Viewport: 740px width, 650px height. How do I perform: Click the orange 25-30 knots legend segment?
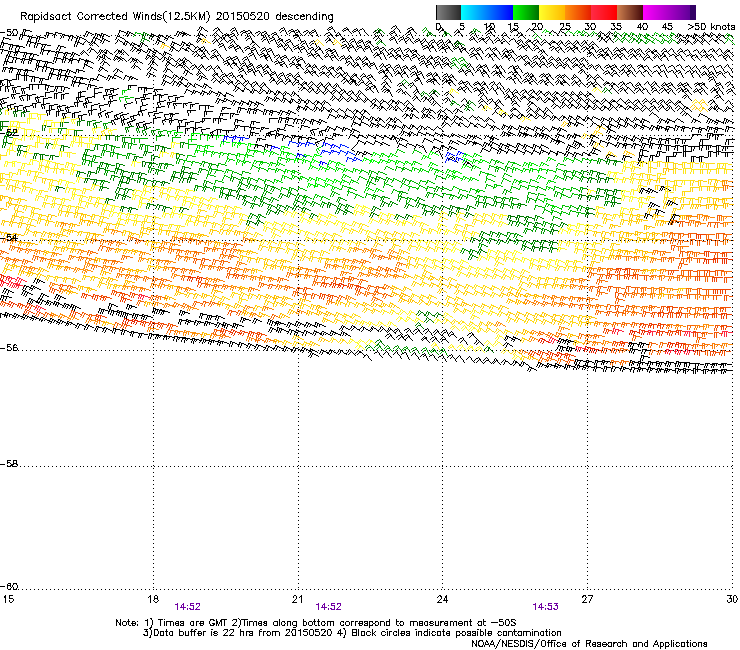point(578,12)
